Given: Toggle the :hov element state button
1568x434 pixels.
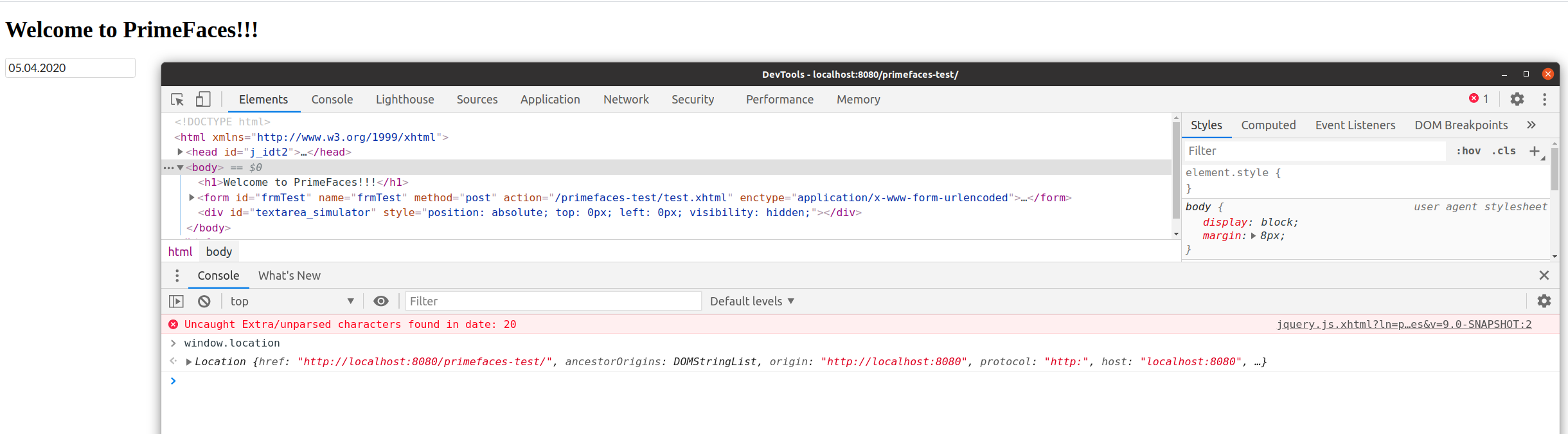Looking at the screenshot, I should (x=1468, y=151).
